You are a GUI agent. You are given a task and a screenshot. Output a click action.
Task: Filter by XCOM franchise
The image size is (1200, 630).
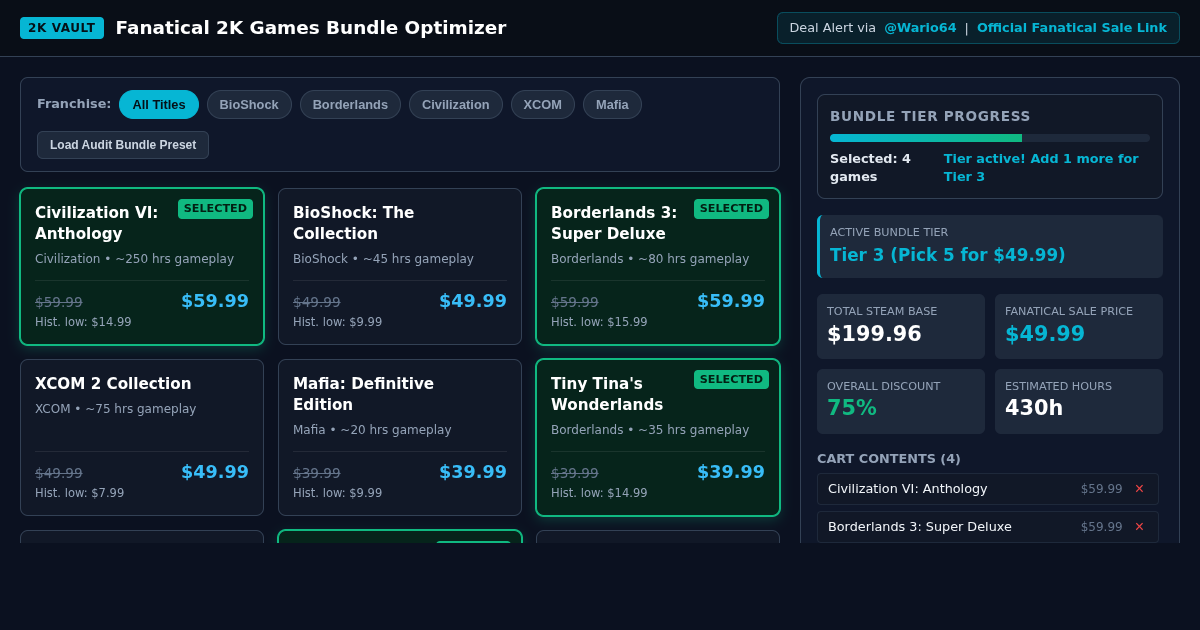(x=543, y=105)
